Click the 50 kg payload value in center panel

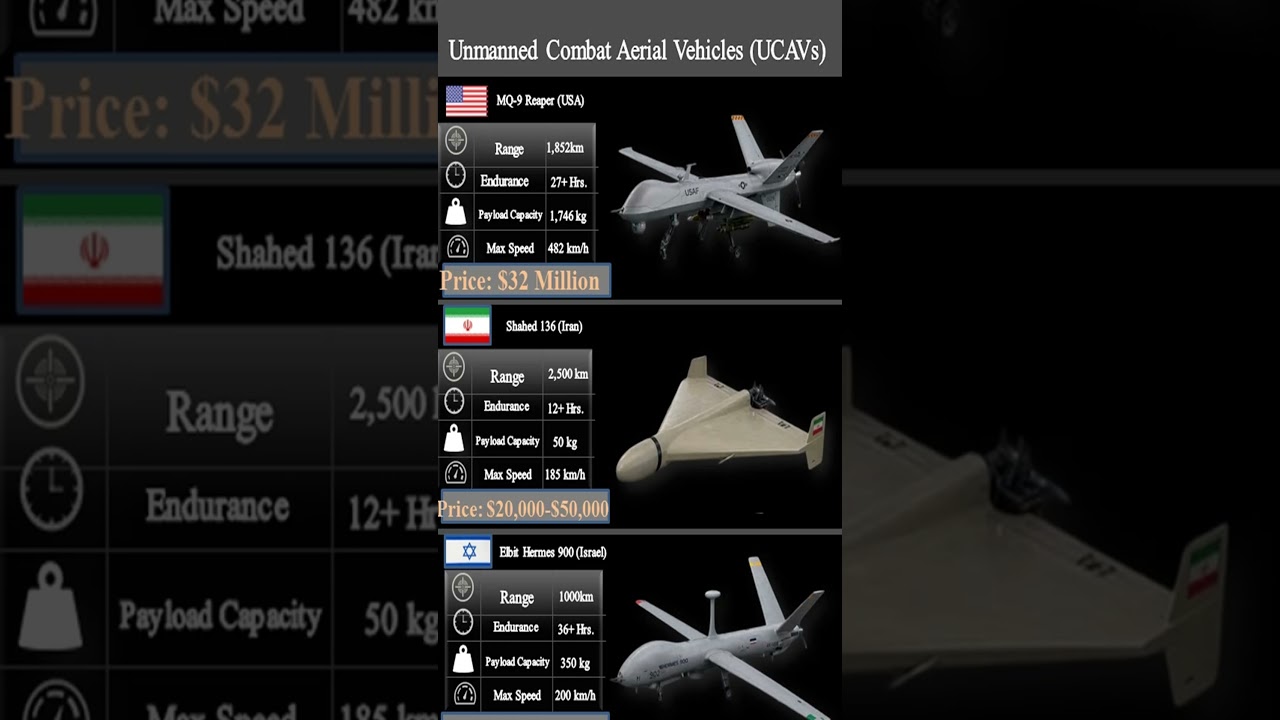point(565,442)
